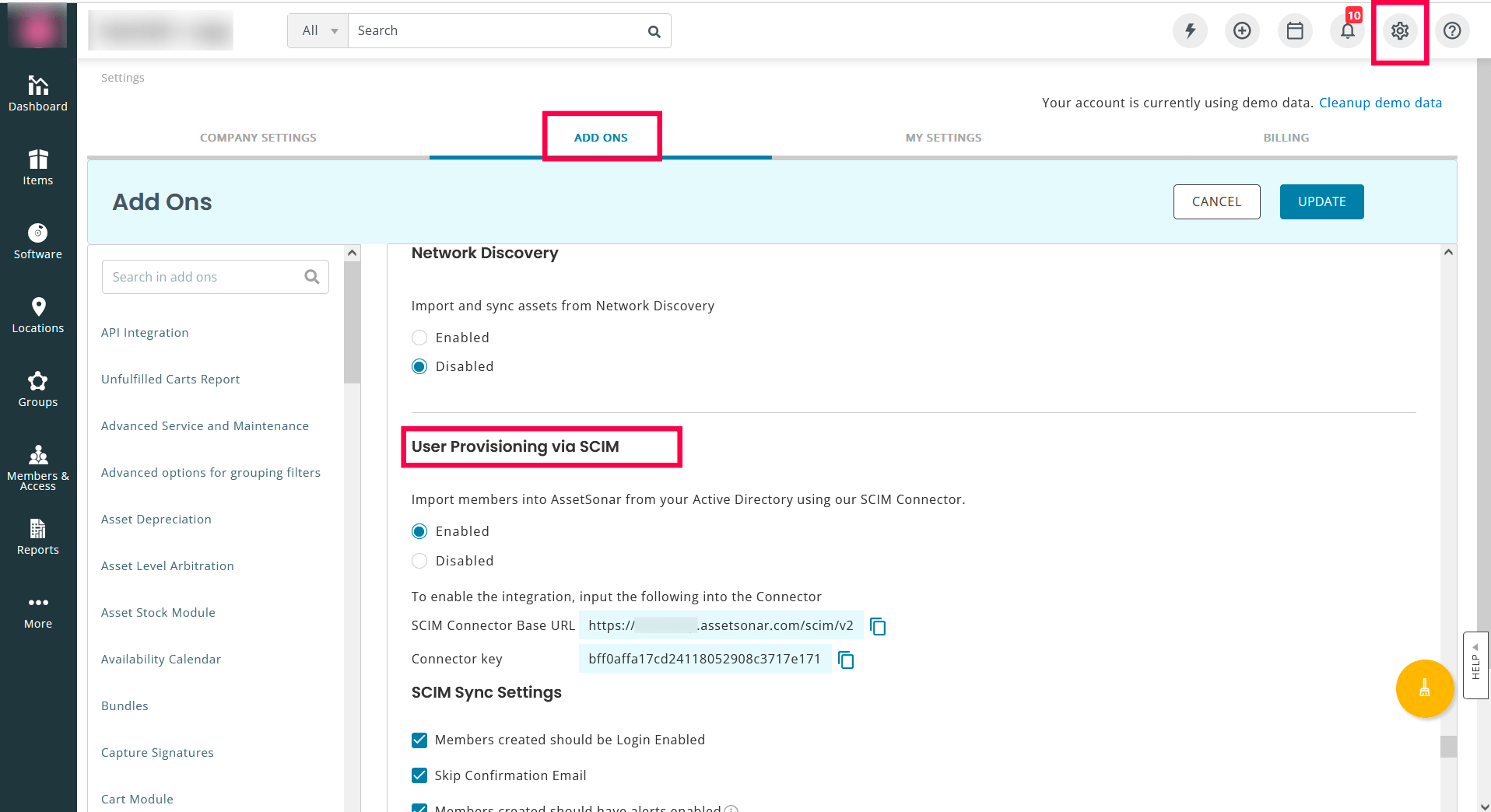Expand the More menu in sidebar
Viewport: 1491px width, 812px height.
pyautogui.click(x=38, y=611)
